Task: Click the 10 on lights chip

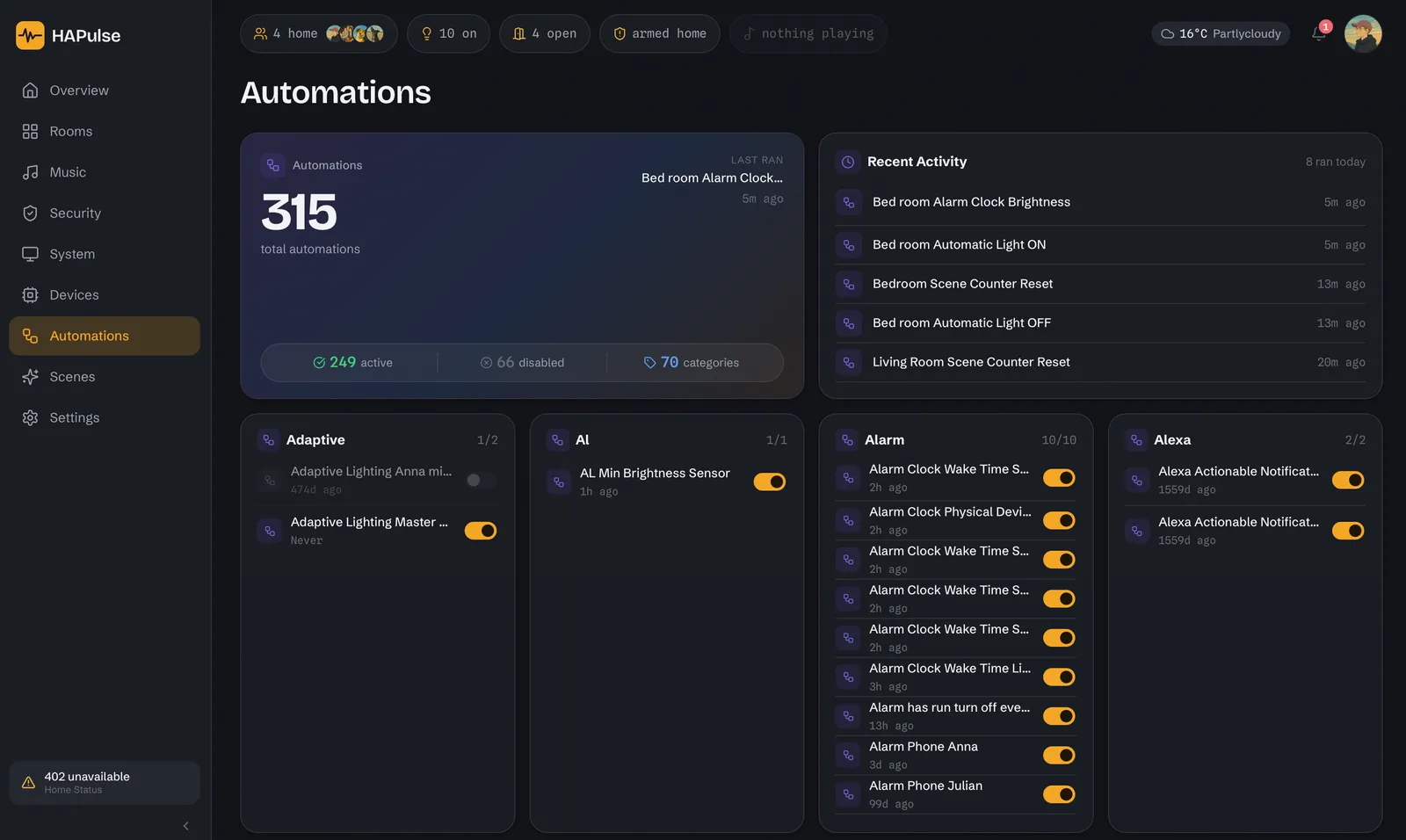Action: [448, 33]
